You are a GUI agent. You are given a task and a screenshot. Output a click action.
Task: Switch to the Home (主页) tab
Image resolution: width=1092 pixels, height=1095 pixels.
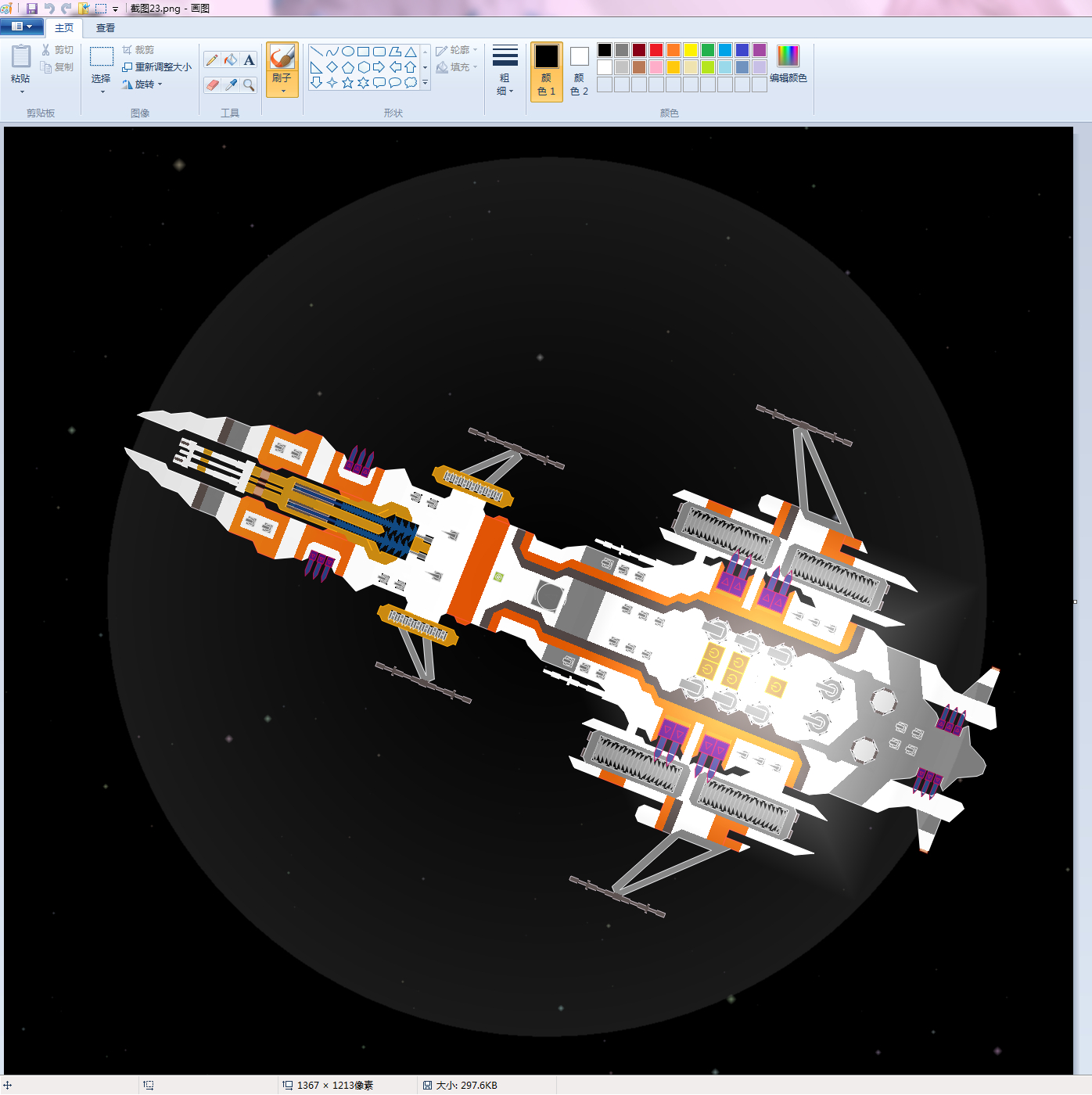point(64,28)
